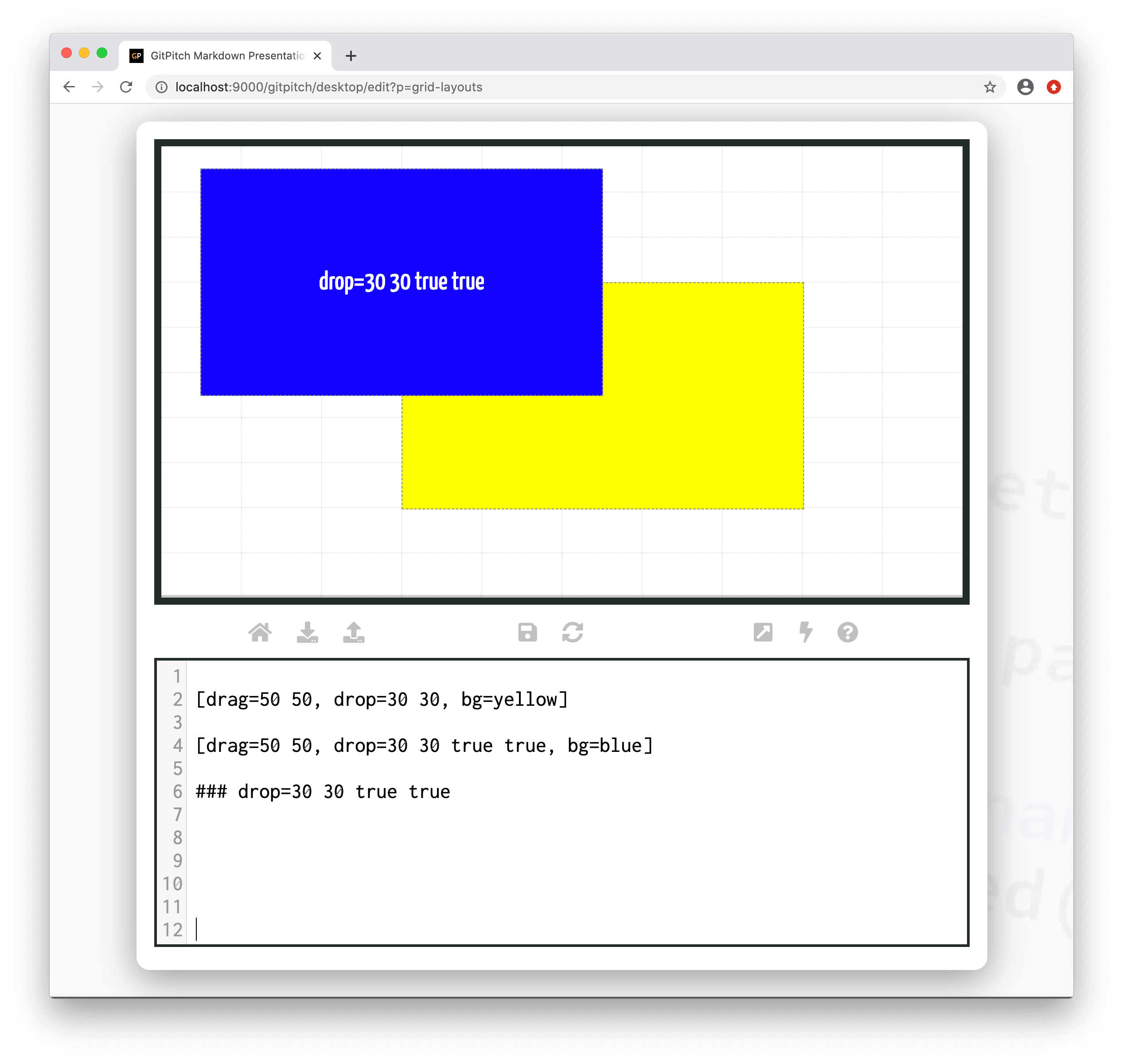The image size is (1123, 1064).
Task: Bookmark this page with star icon
Action: pos(990,87)
